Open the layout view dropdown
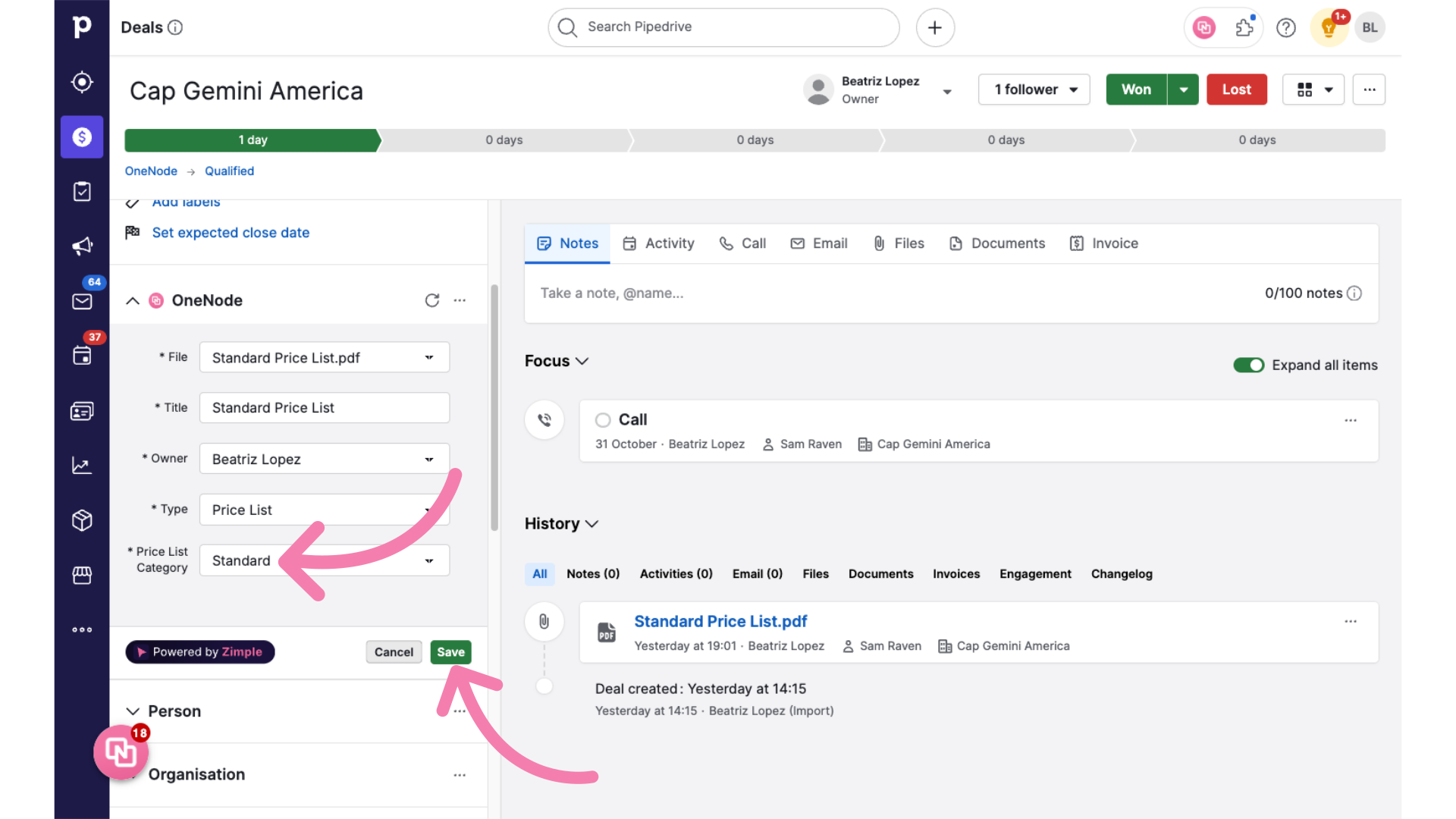 coord(1313,89)
